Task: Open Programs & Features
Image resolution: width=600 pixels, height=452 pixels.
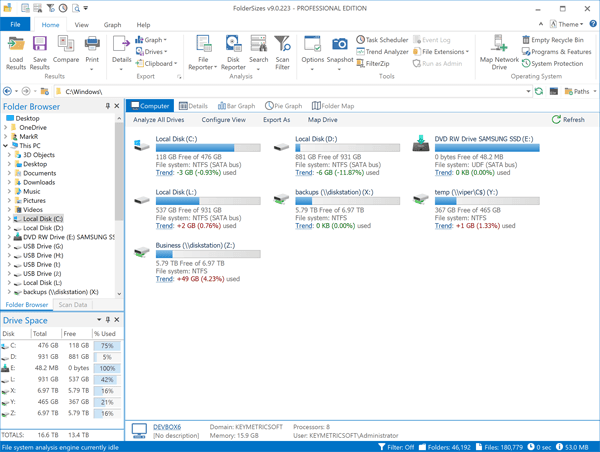Action: [557, 52]
